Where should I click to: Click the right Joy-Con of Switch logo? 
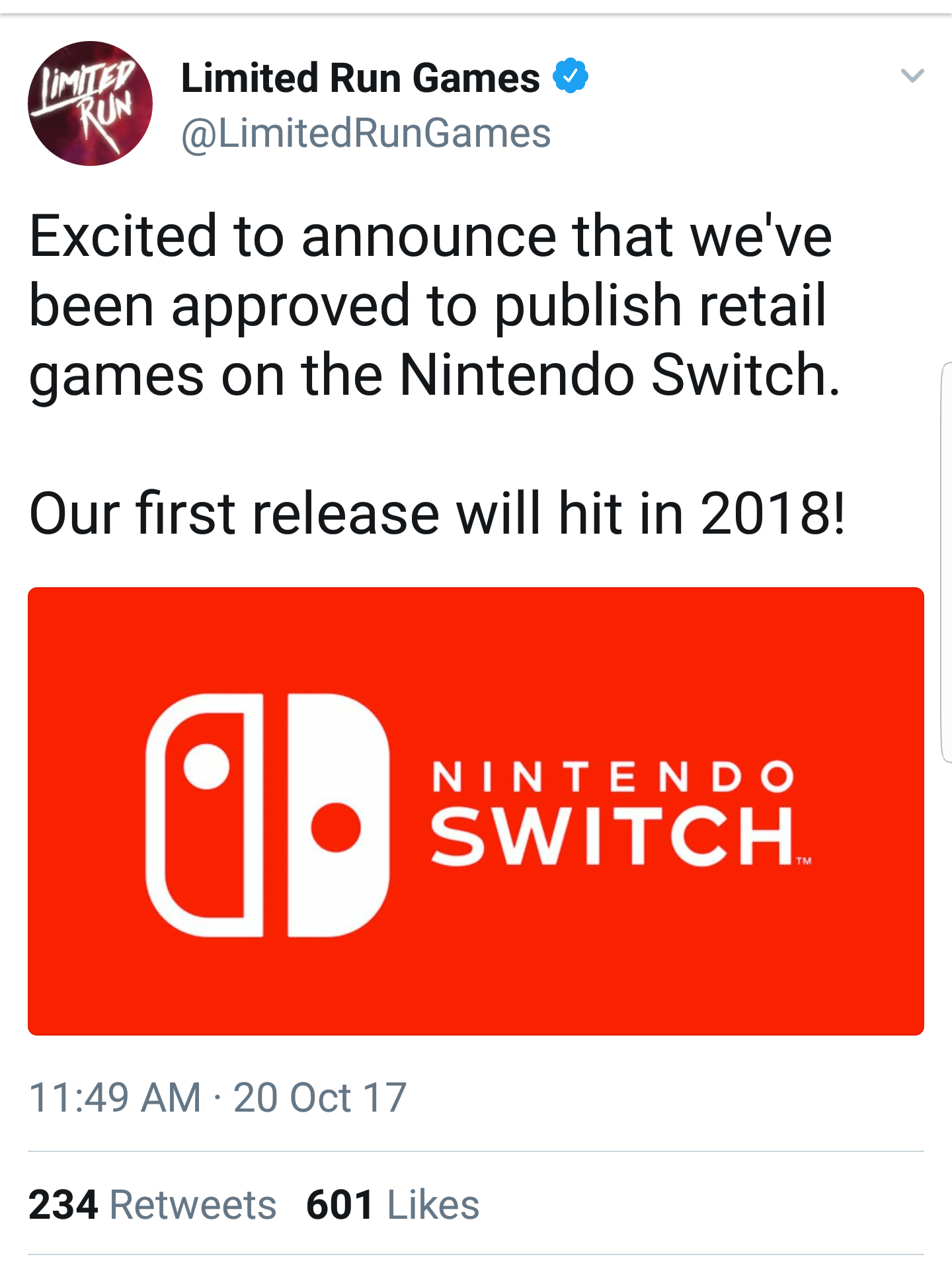pos(338,815)
